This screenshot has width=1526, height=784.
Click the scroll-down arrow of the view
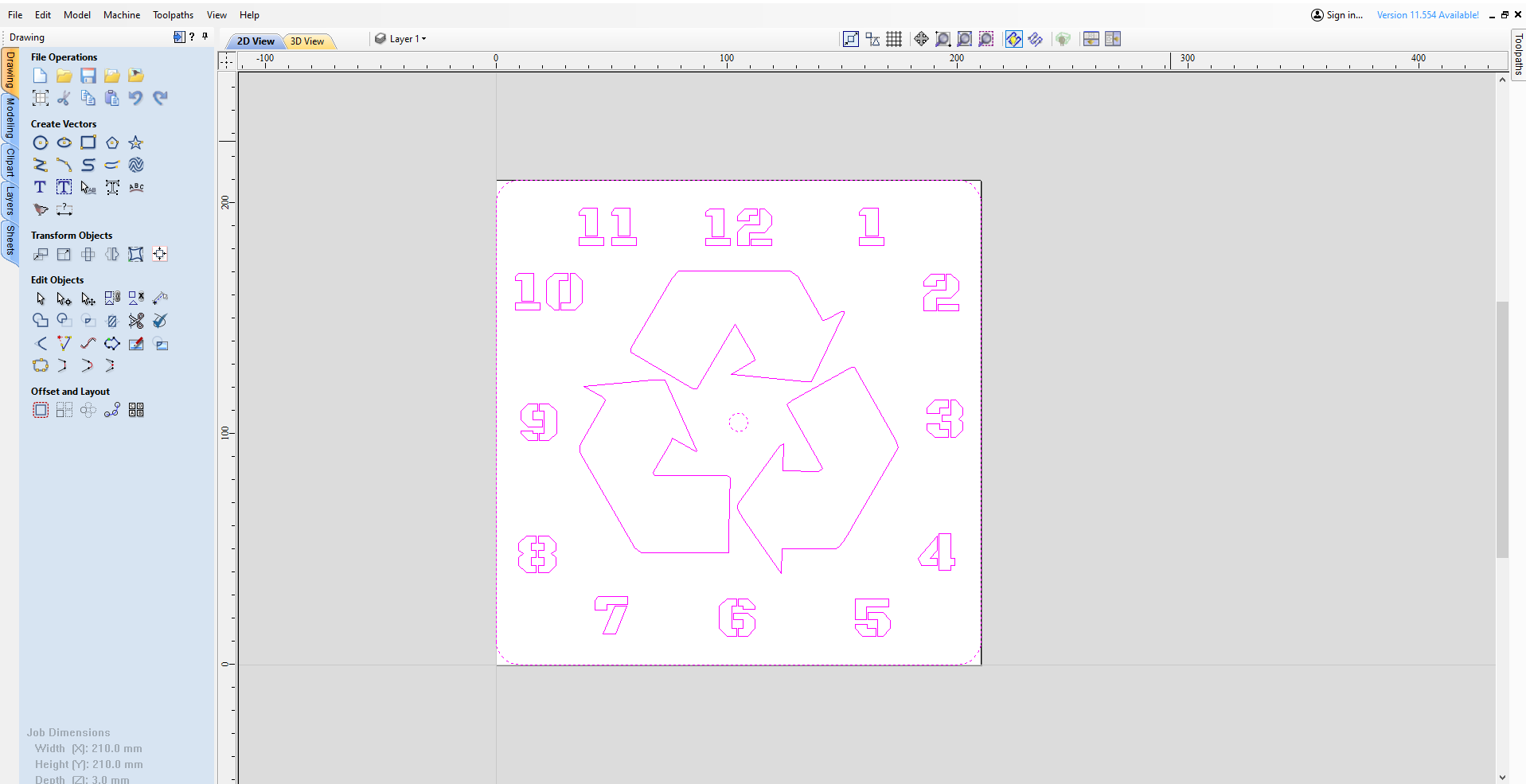[x=1502, y=778]
